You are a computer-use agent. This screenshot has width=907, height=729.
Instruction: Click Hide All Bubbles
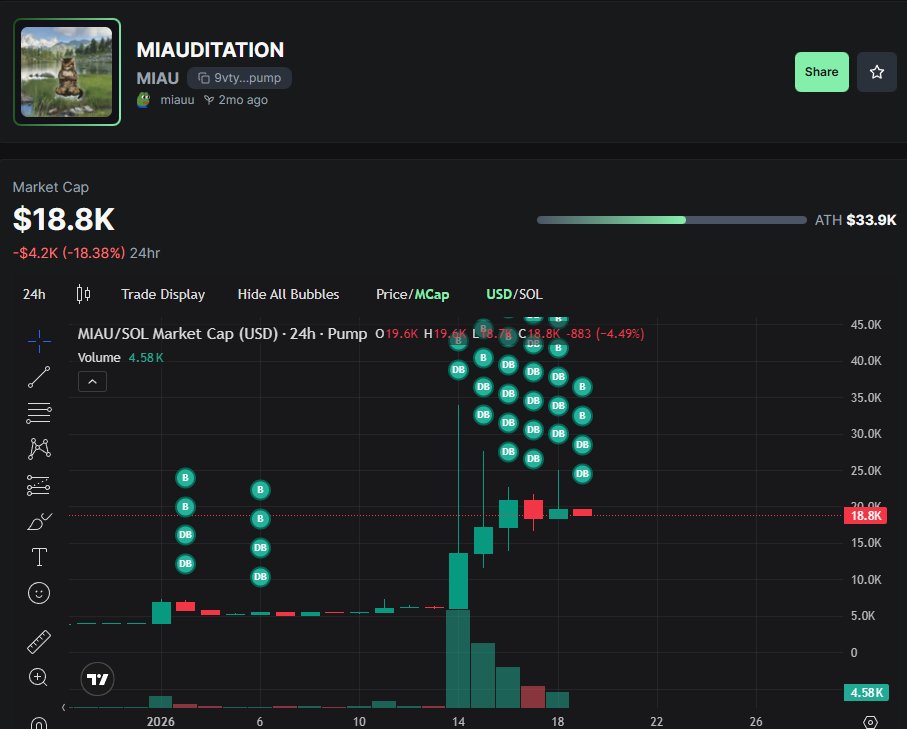click(x=288, y=294)
